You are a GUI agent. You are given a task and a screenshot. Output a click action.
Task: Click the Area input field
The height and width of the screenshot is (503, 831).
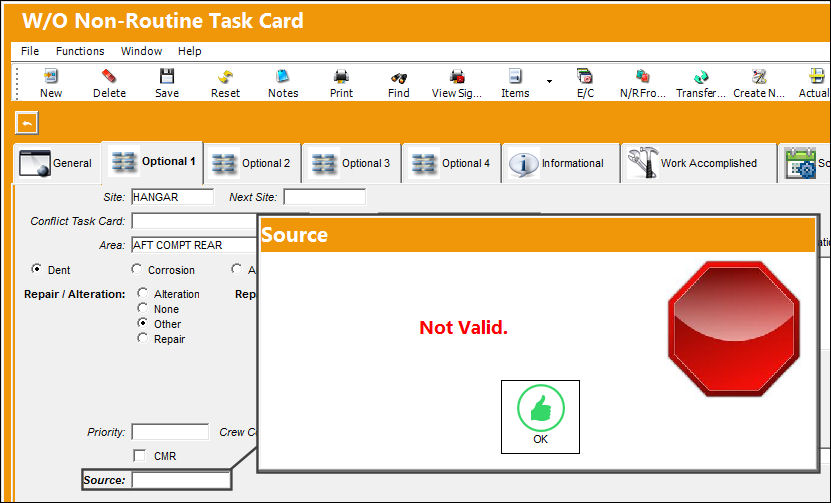[x=195, y=245]
